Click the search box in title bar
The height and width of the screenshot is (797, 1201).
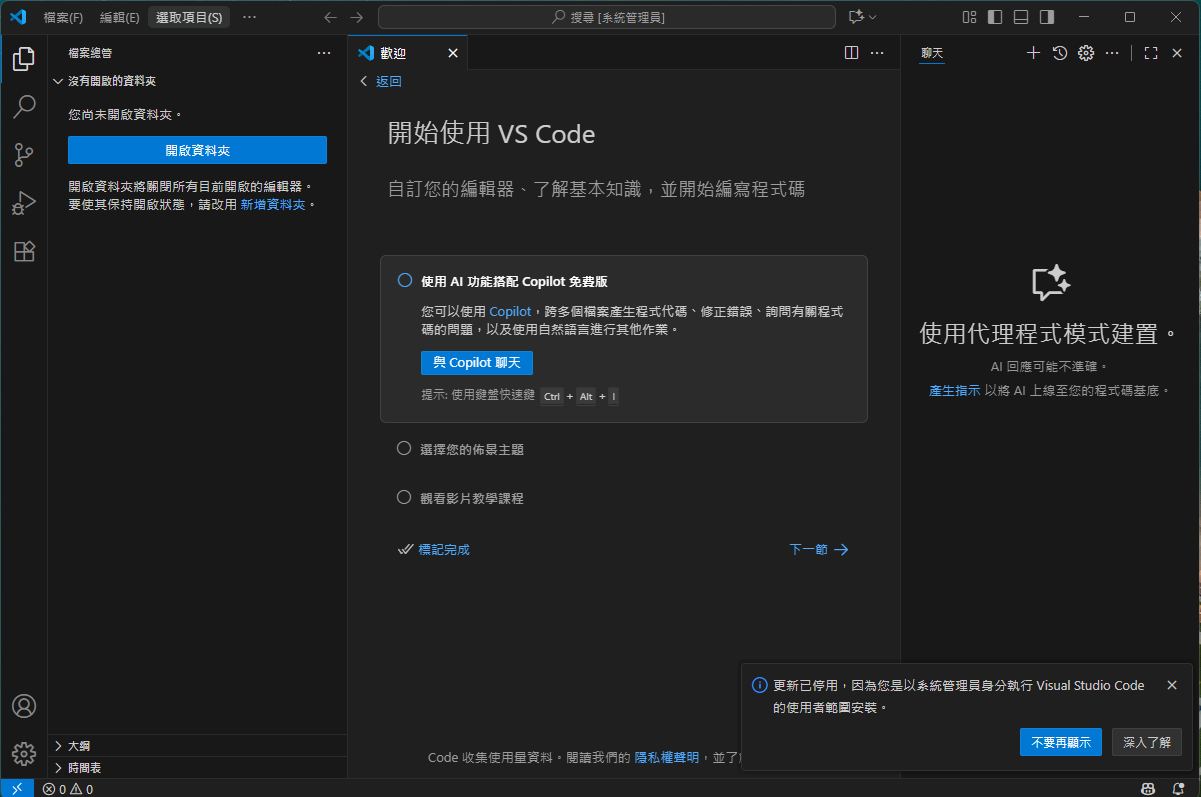tap(606, 17)
